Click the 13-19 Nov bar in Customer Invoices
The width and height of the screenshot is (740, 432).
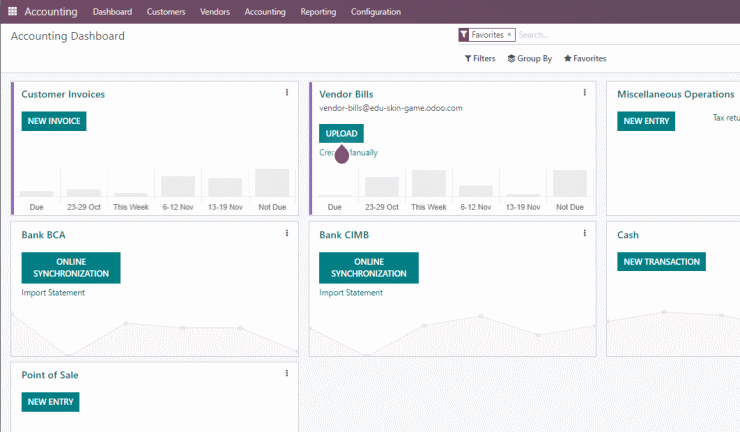point(225,187)
